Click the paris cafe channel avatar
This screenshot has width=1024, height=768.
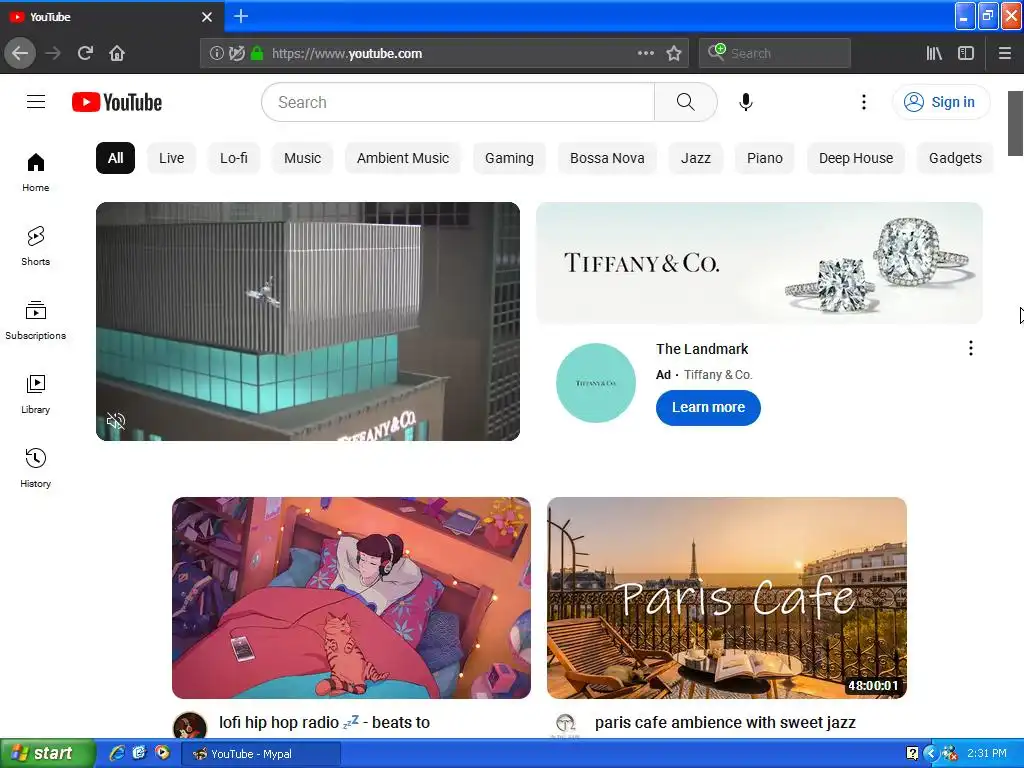(x=566, y=725)
